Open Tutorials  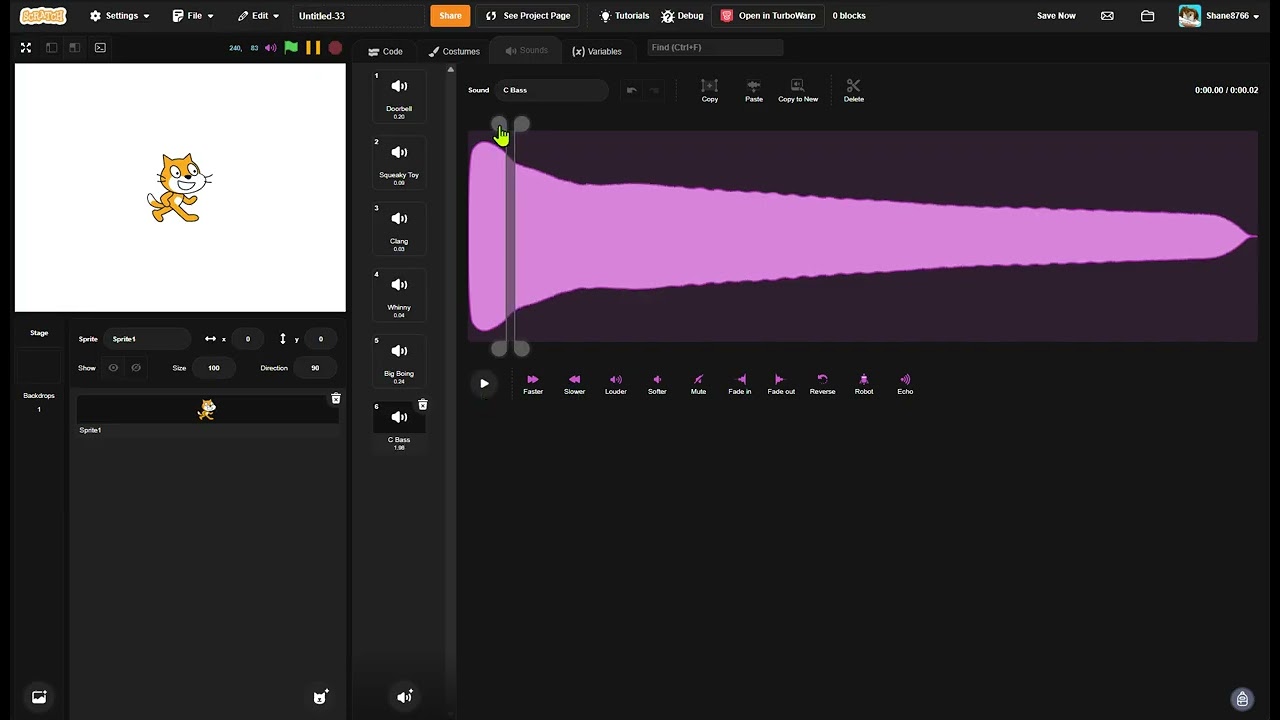click(624, 16)
